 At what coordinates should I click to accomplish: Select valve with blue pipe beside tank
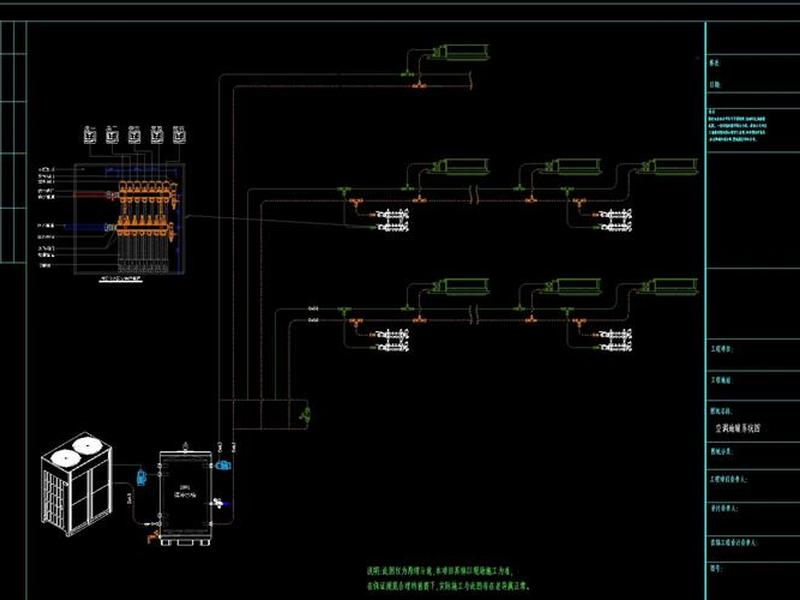click(x=220, y=503)
